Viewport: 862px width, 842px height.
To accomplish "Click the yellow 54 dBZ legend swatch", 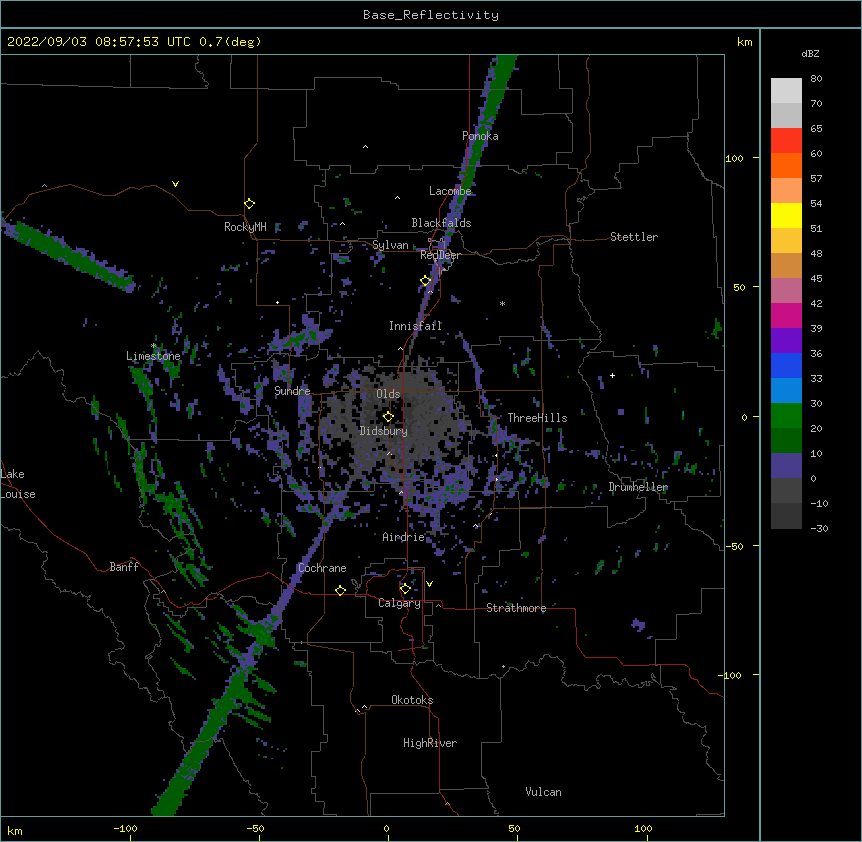I will pos(786,215).
